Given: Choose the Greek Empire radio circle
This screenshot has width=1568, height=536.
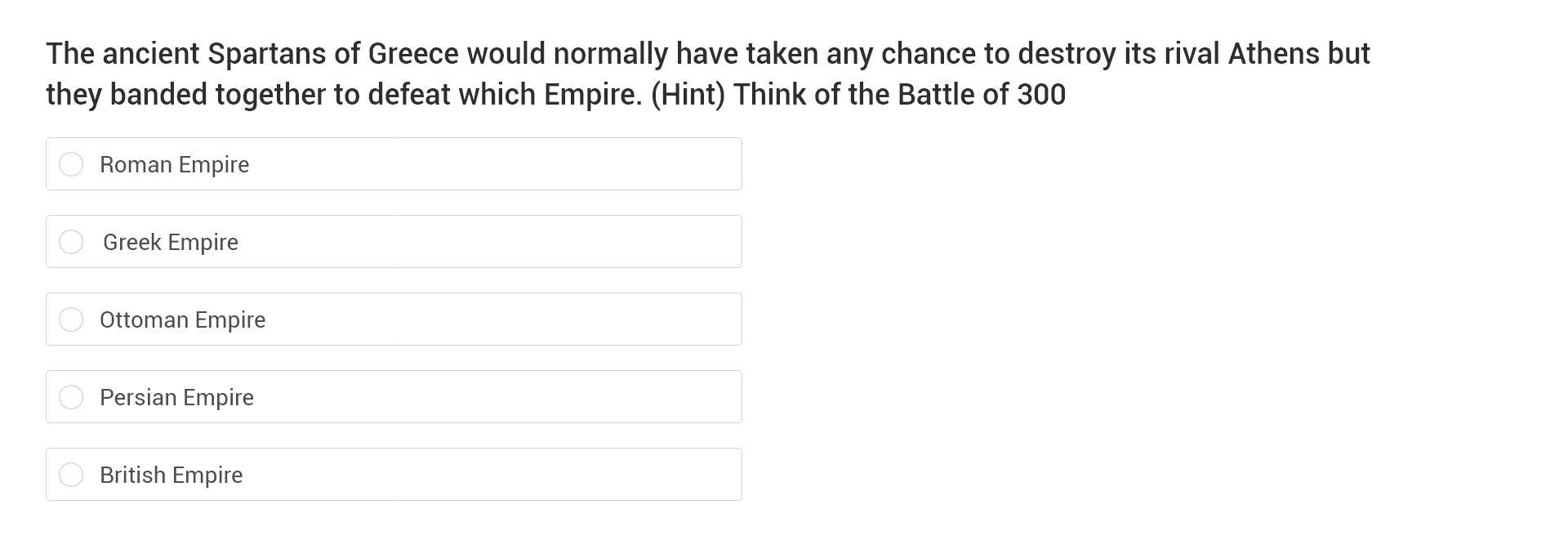Looking at the screenshot, I should (71, 242).
